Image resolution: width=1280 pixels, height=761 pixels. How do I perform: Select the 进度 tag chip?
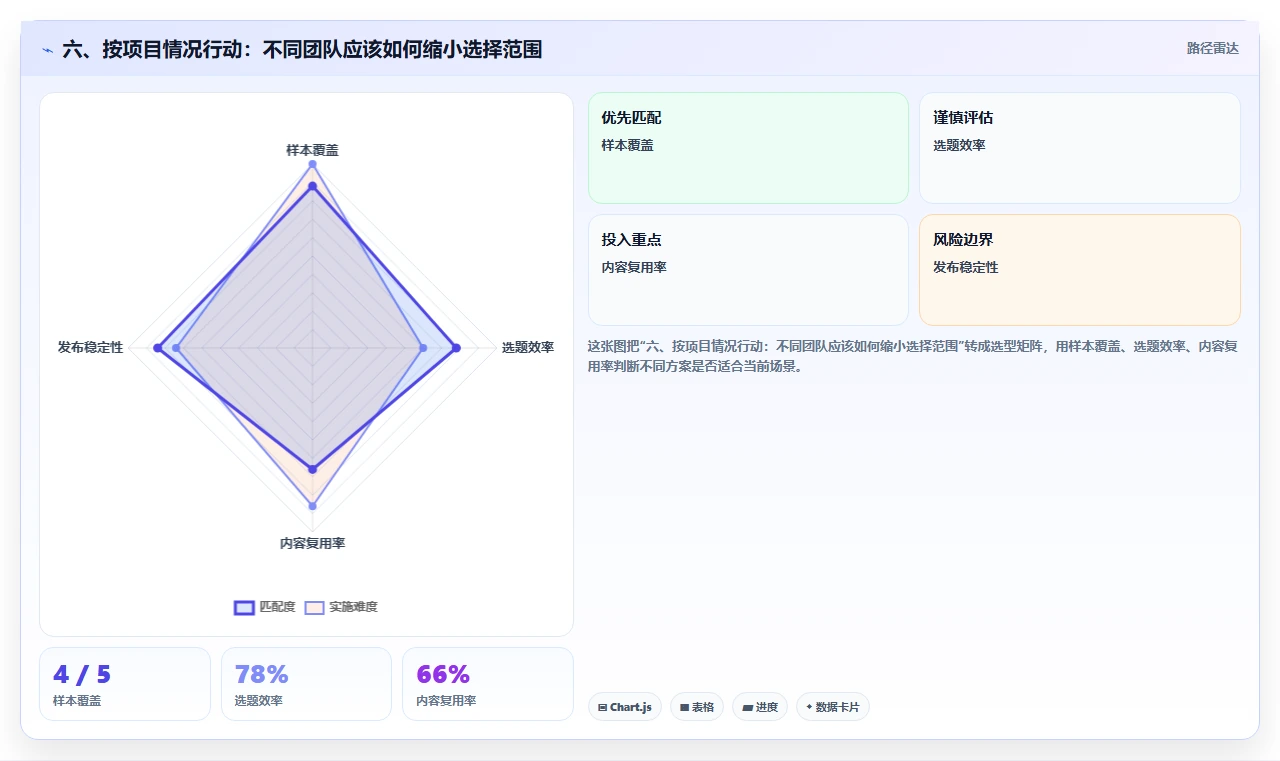coord(760,707)
